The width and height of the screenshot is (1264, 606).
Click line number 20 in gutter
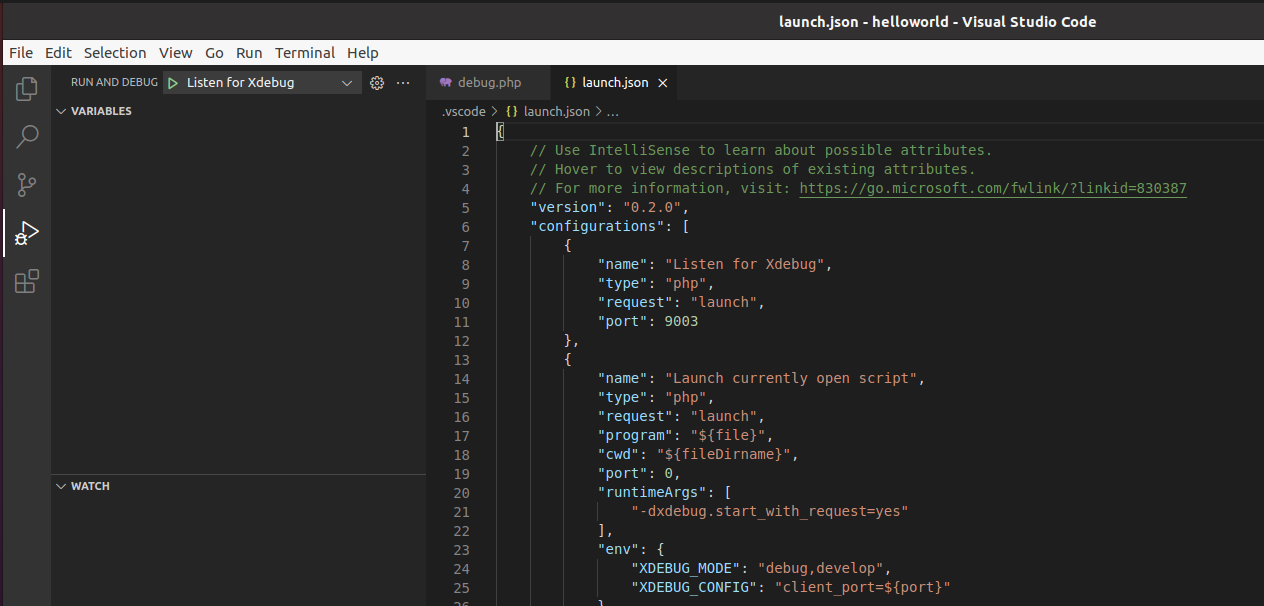click(x=461, y=492)
